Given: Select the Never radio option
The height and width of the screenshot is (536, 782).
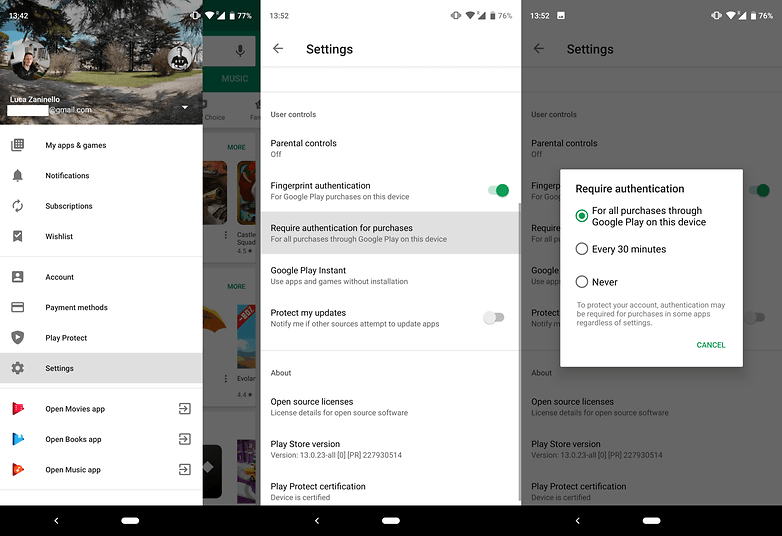Looking at the screenshot, I should pos(582,282).
